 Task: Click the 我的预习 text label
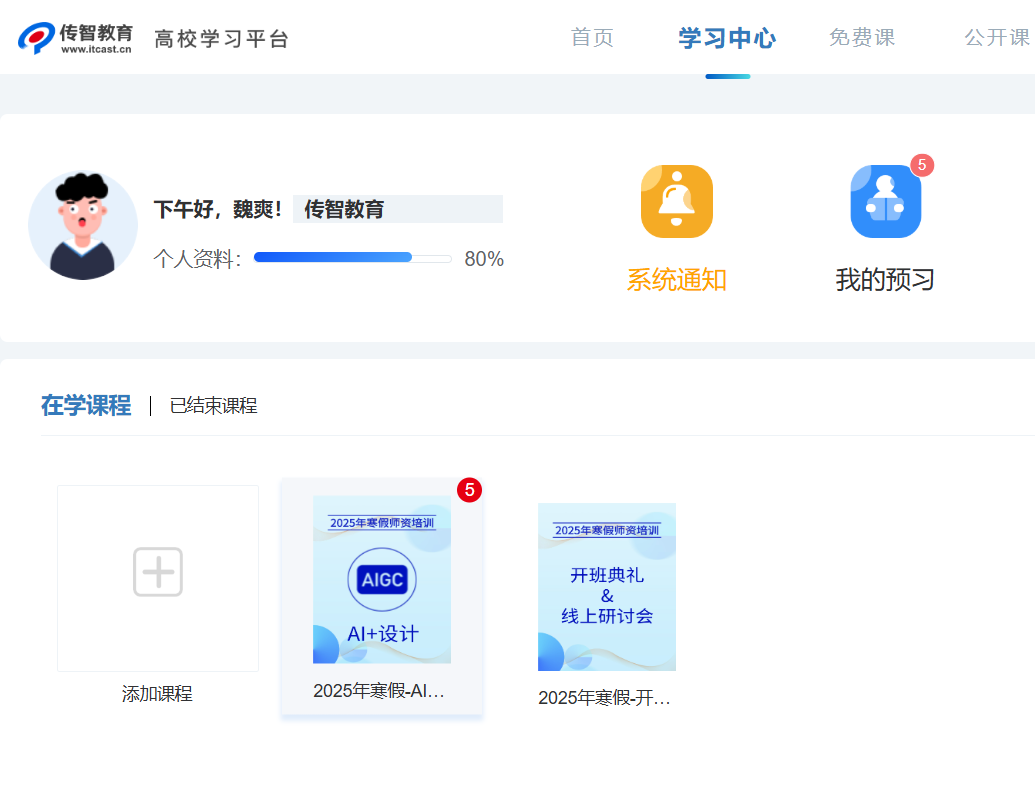pos(885,280)
